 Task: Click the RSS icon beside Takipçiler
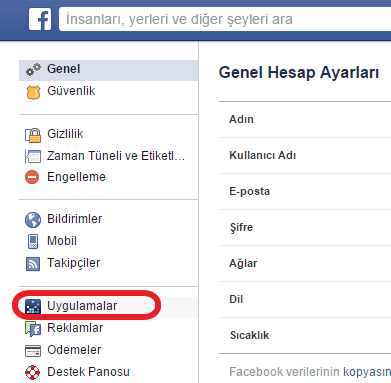tap(33, 264)
